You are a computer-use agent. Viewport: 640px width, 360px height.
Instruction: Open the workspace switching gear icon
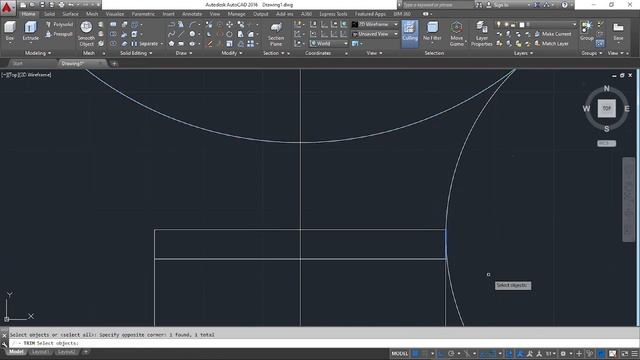tap(563, 353)
